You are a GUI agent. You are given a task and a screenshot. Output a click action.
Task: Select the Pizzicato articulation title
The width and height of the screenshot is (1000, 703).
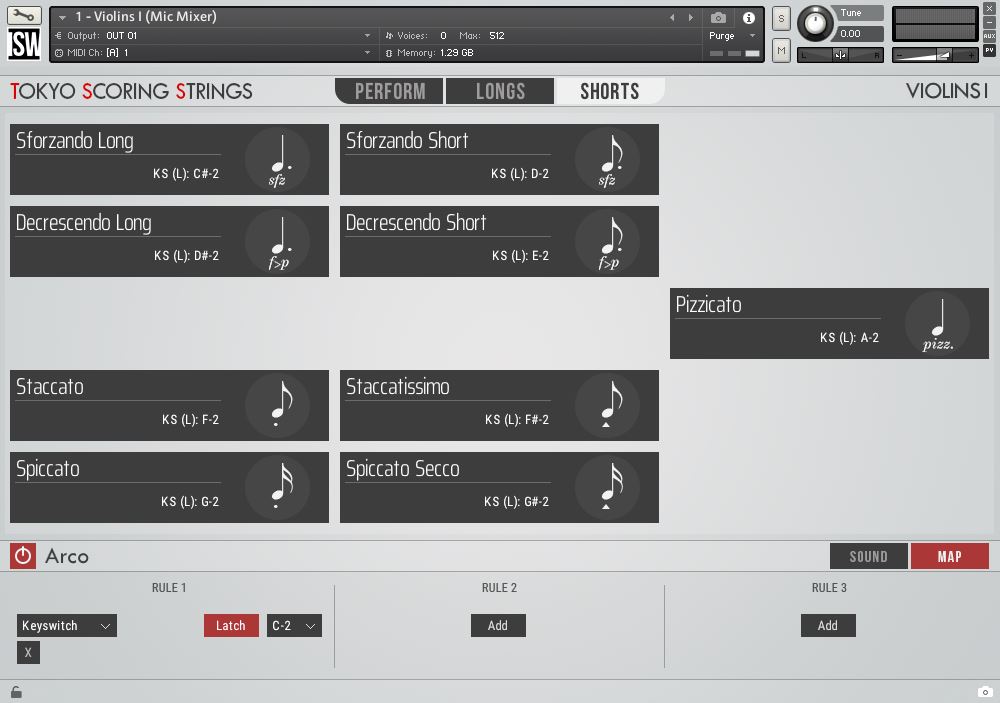point(708,305)
